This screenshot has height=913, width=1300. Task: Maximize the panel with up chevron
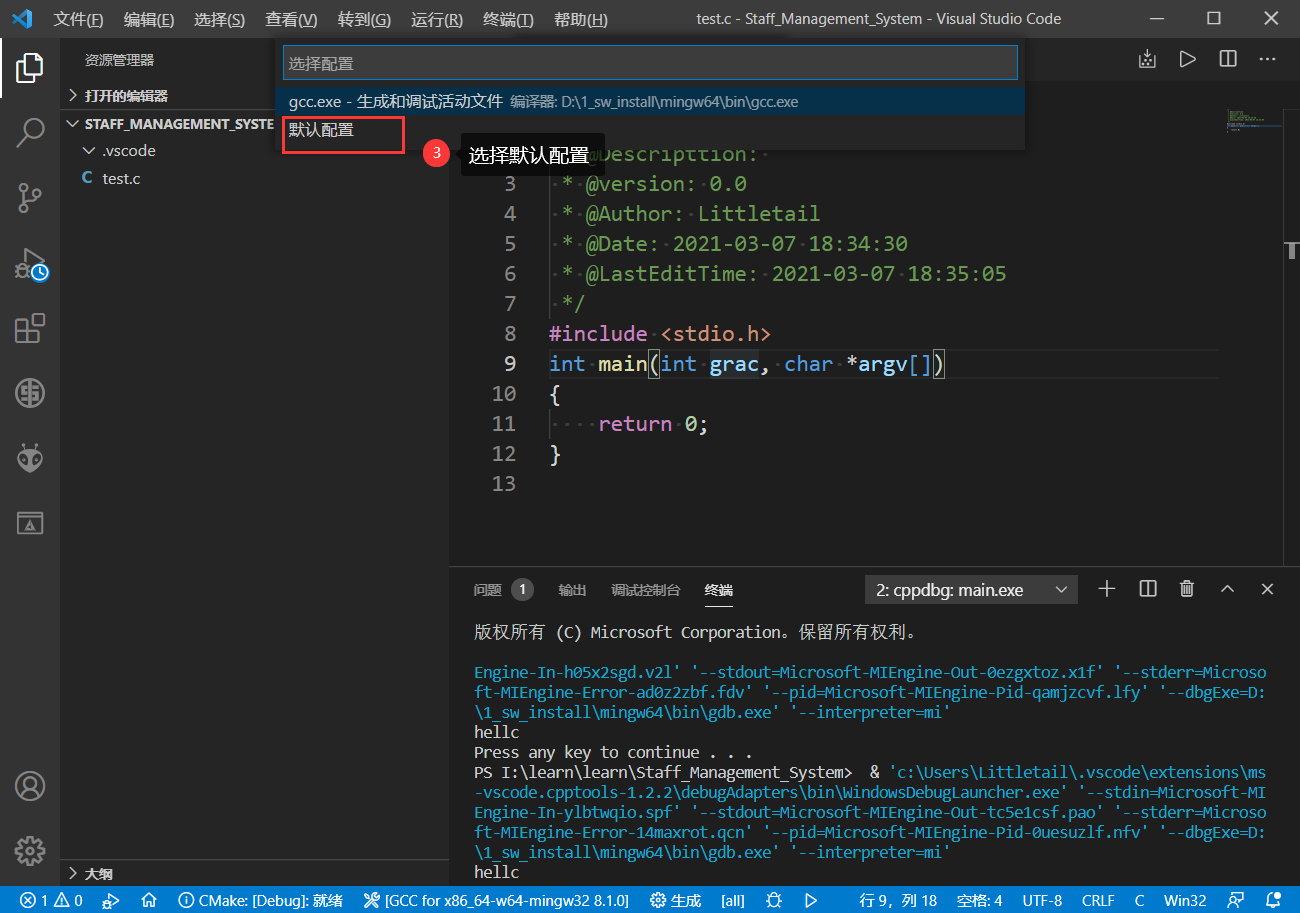1228,589
